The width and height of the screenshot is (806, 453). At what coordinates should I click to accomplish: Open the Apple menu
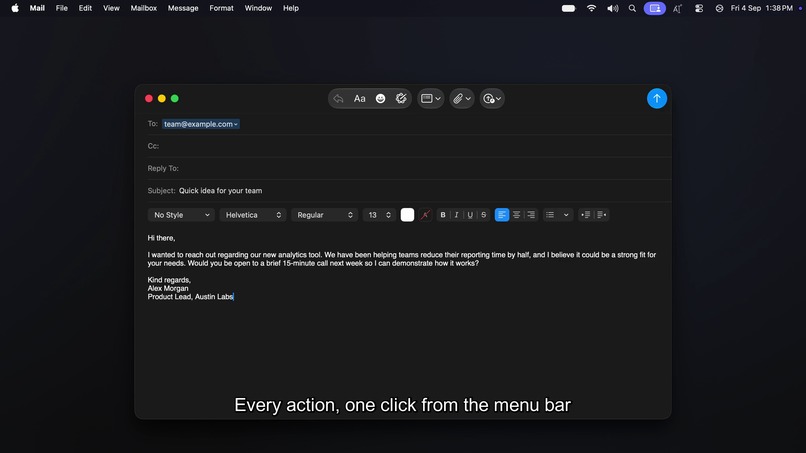[x=15, y=8]
